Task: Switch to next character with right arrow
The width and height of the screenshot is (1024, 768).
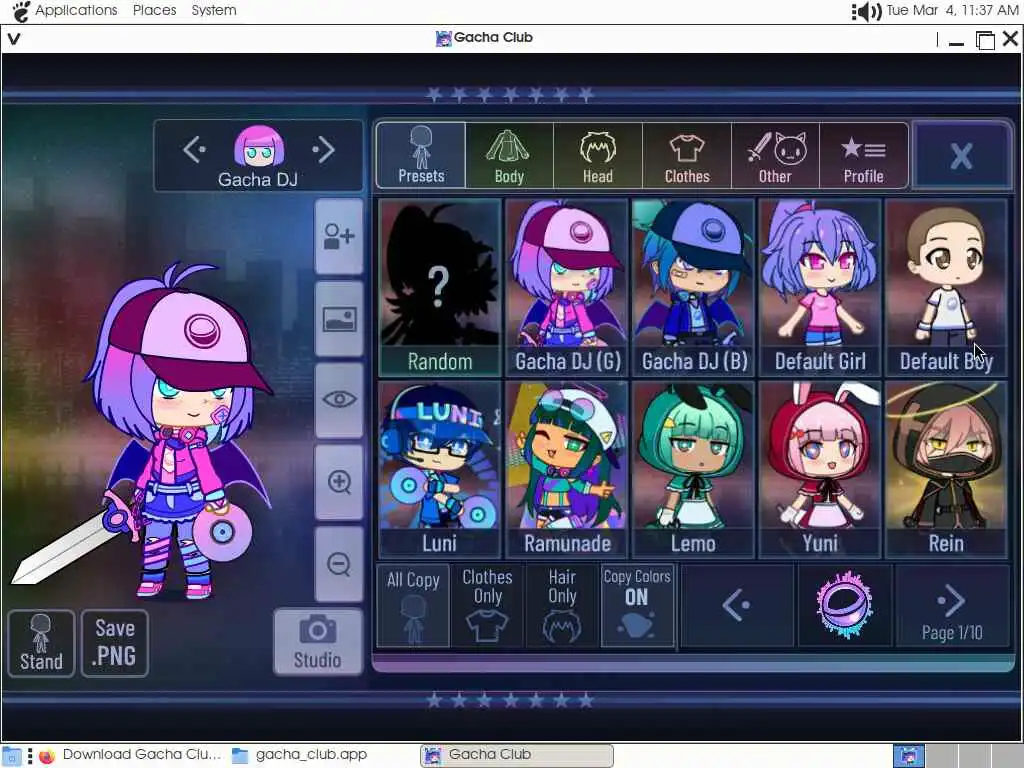Action: [x=323, y=150]
